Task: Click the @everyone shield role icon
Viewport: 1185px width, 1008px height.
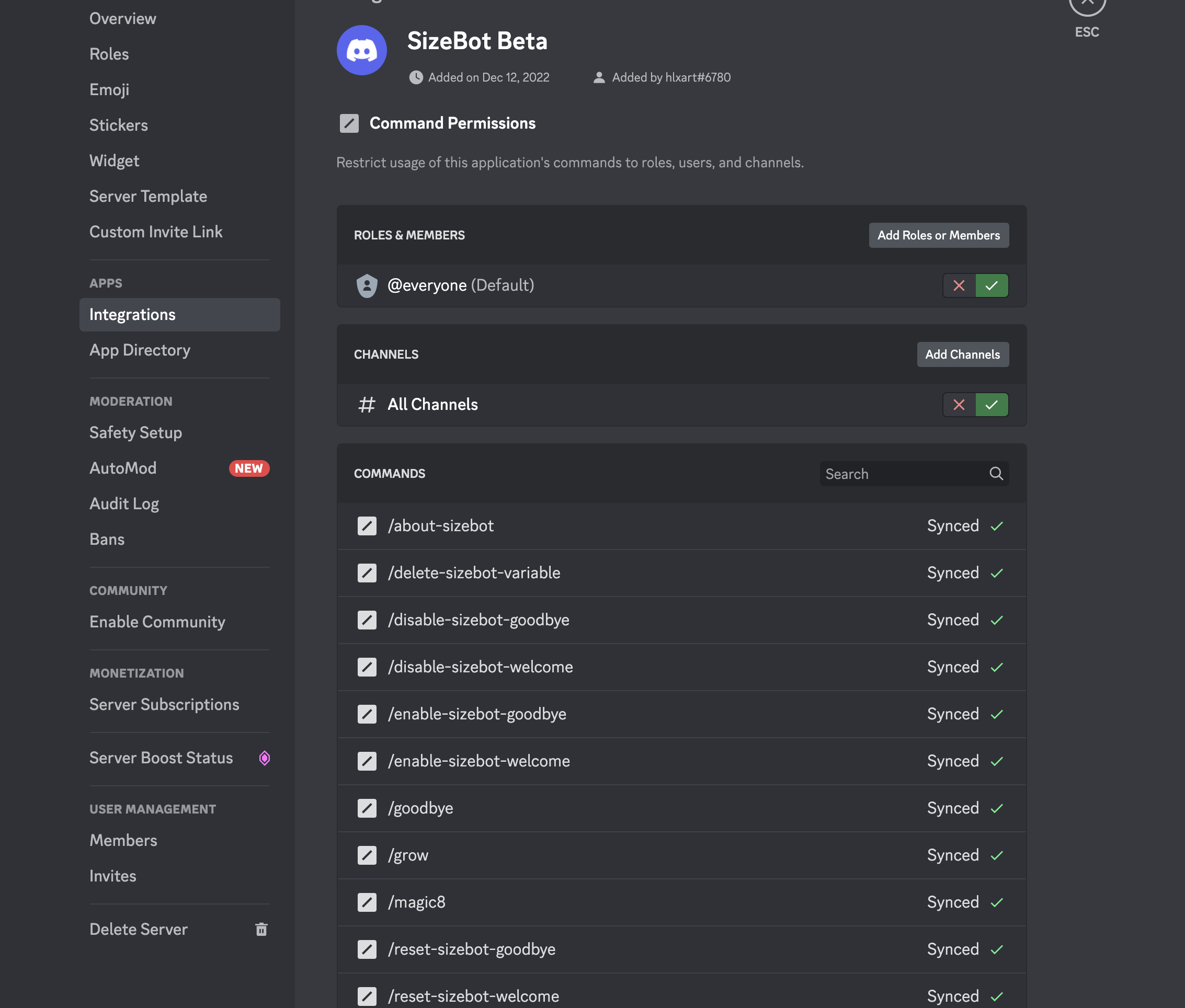Action: pos(367,285)
